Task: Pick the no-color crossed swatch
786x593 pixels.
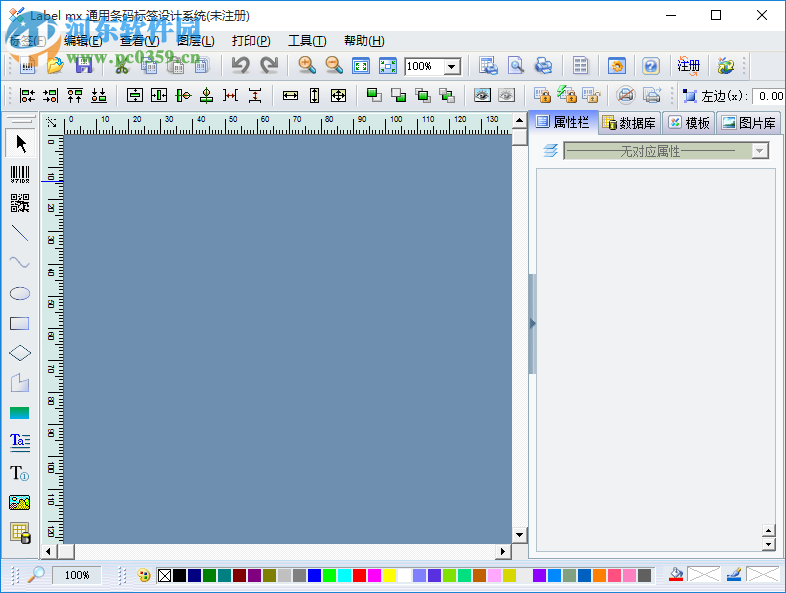Action: coord(164,575)
